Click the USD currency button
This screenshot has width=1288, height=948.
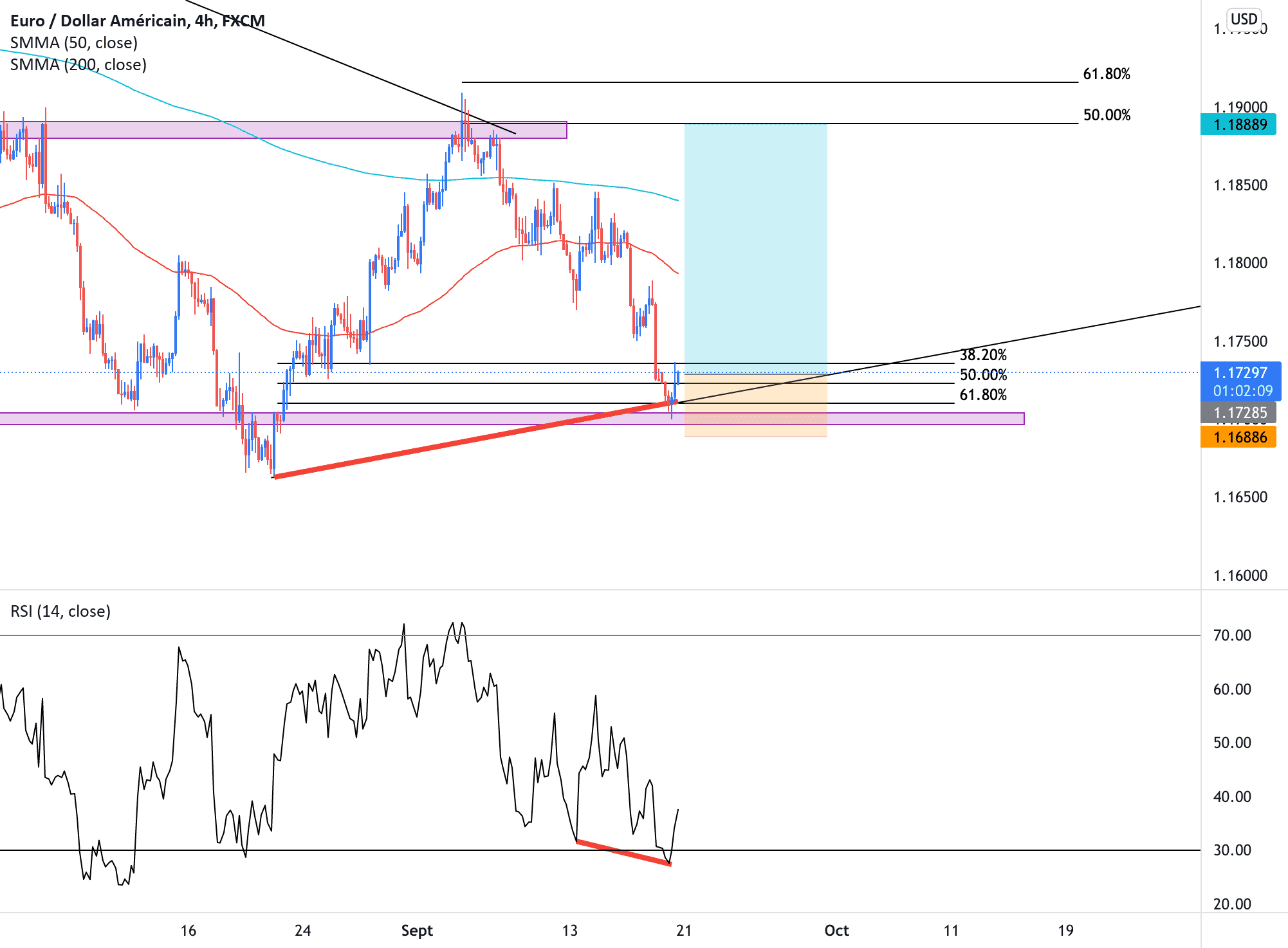[x=1244, y=19]
